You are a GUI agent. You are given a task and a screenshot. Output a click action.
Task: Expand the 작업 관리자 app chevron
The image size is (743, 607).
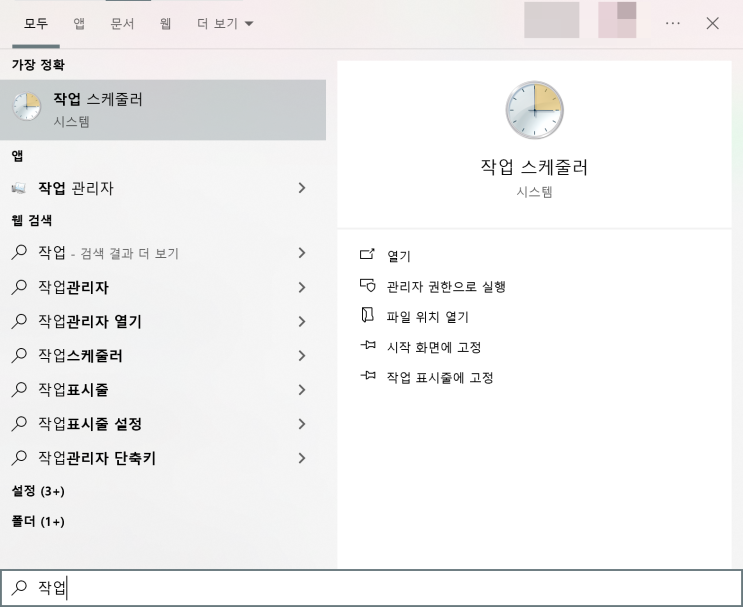[302, 188]
